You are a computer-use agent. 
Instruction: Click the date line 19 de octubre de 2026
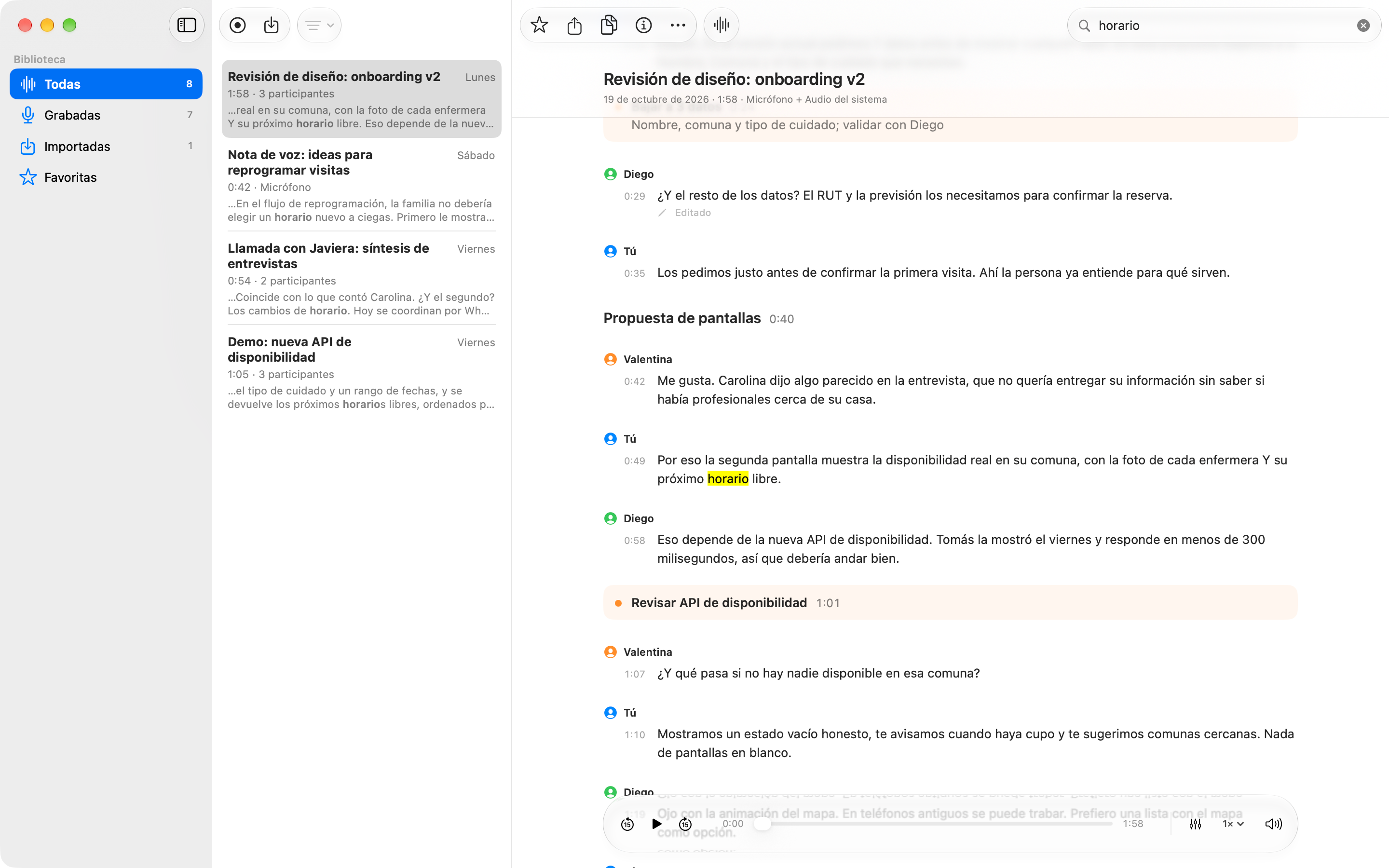(x=745, y=99)
